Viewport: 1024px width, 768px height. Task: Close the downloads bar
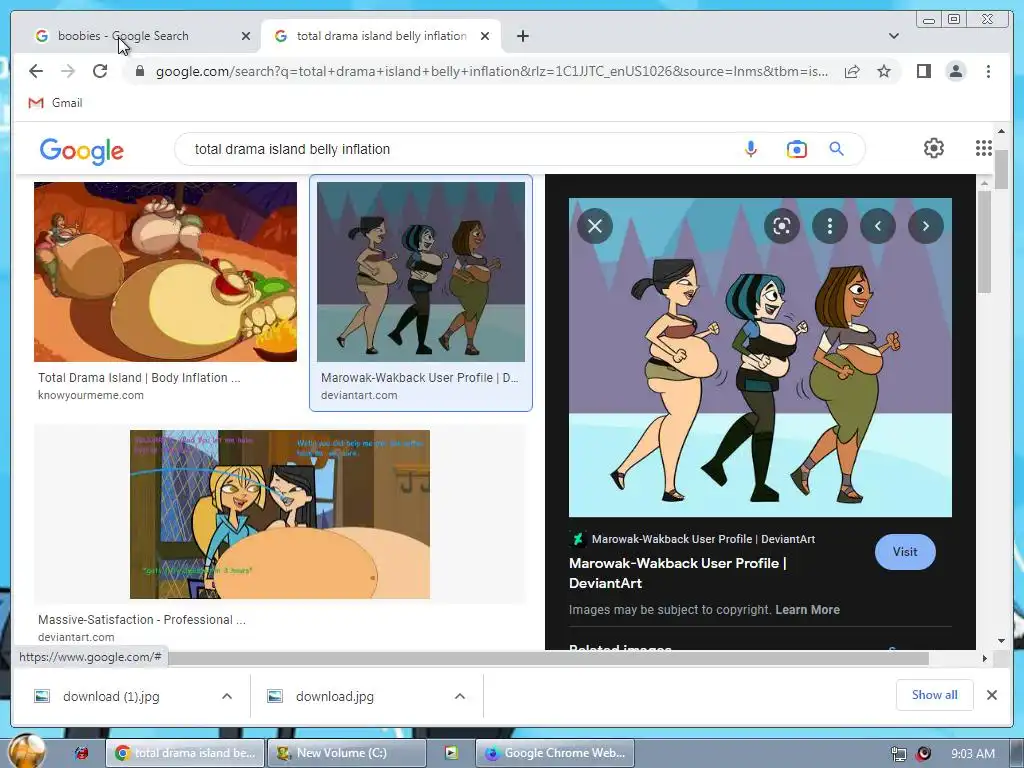(991, 695)
